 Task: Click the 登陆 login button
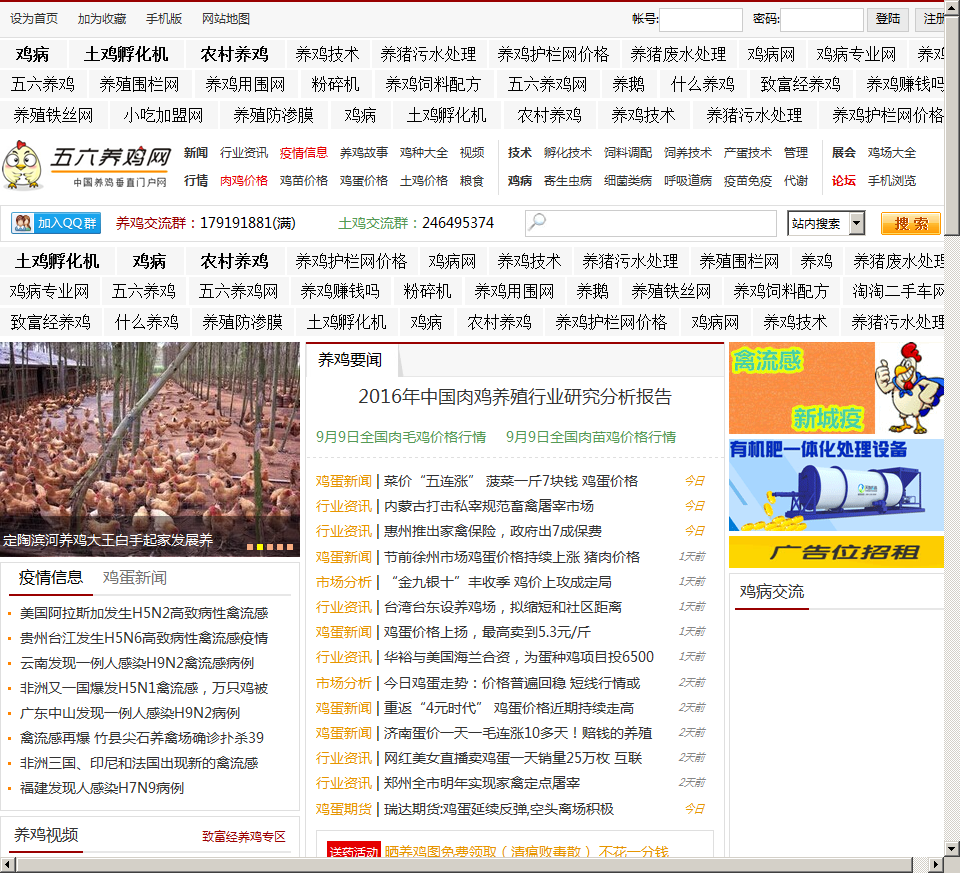pyautogui.click(x=887, y=19)
